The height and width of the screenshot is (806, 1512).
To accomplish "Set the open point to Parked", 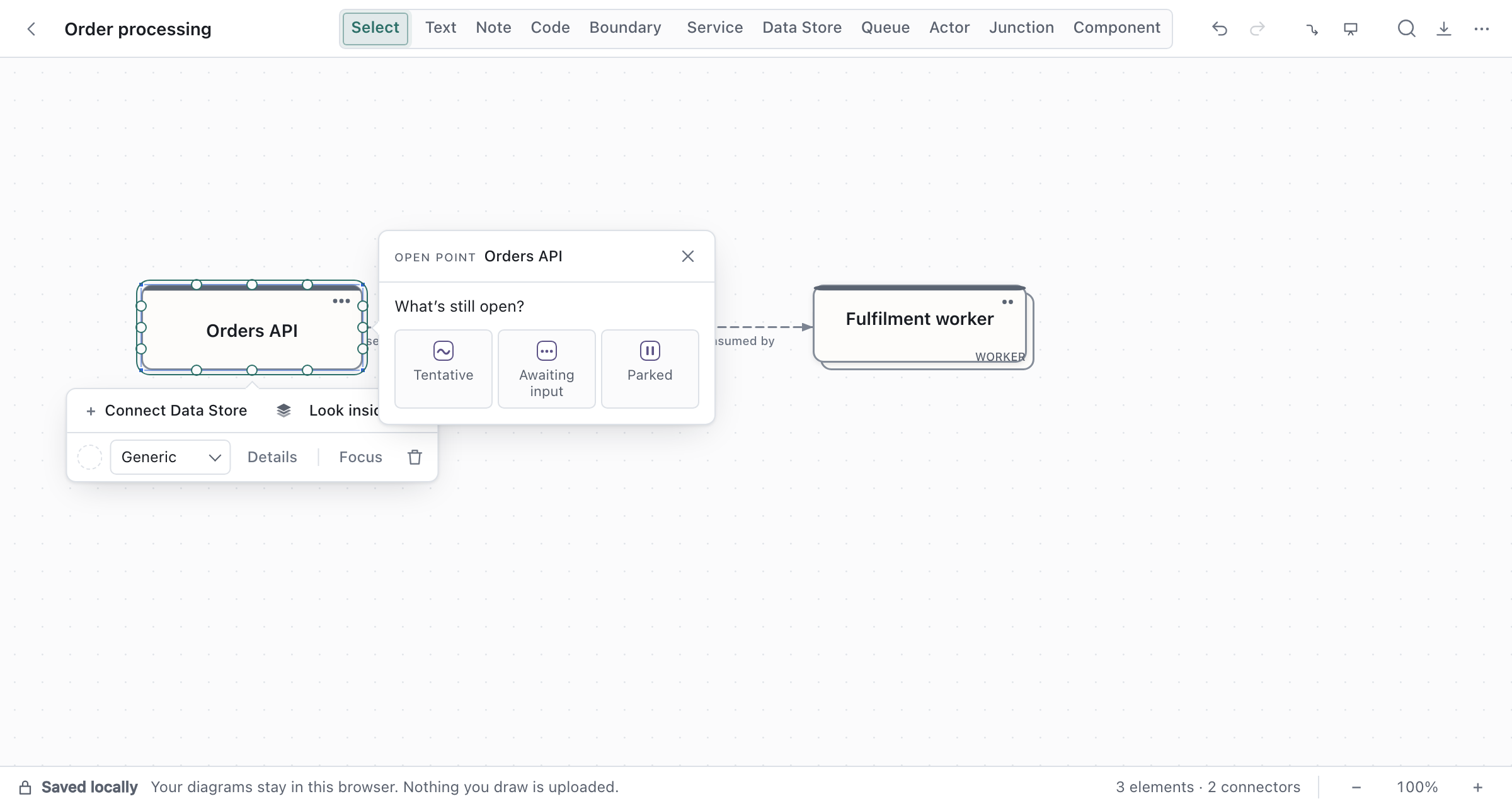I will (650, 369).
